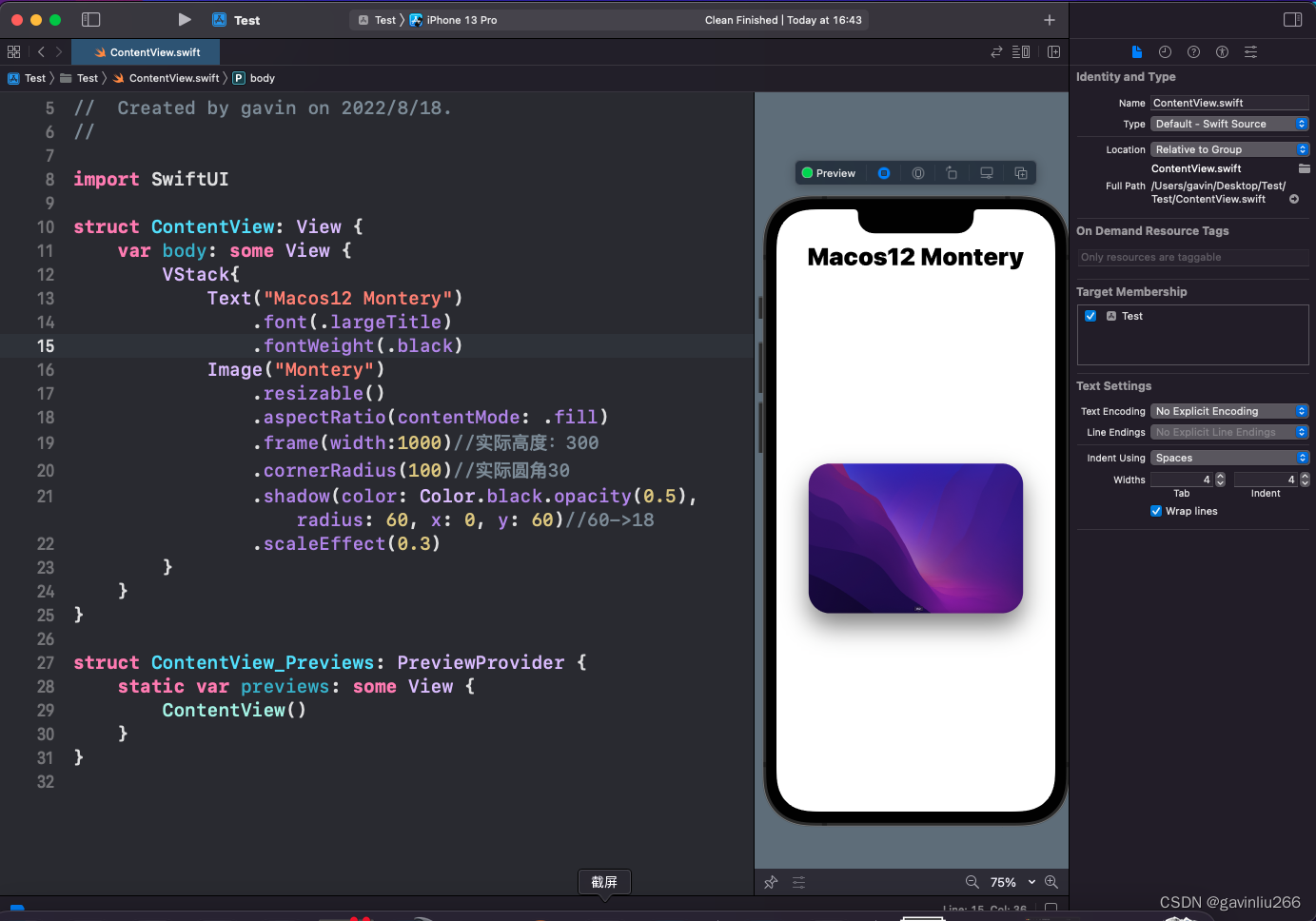The image size is (1316, 921).
Task: Open the Indent Using Spaces dropdown
Action: (1229, 458)
